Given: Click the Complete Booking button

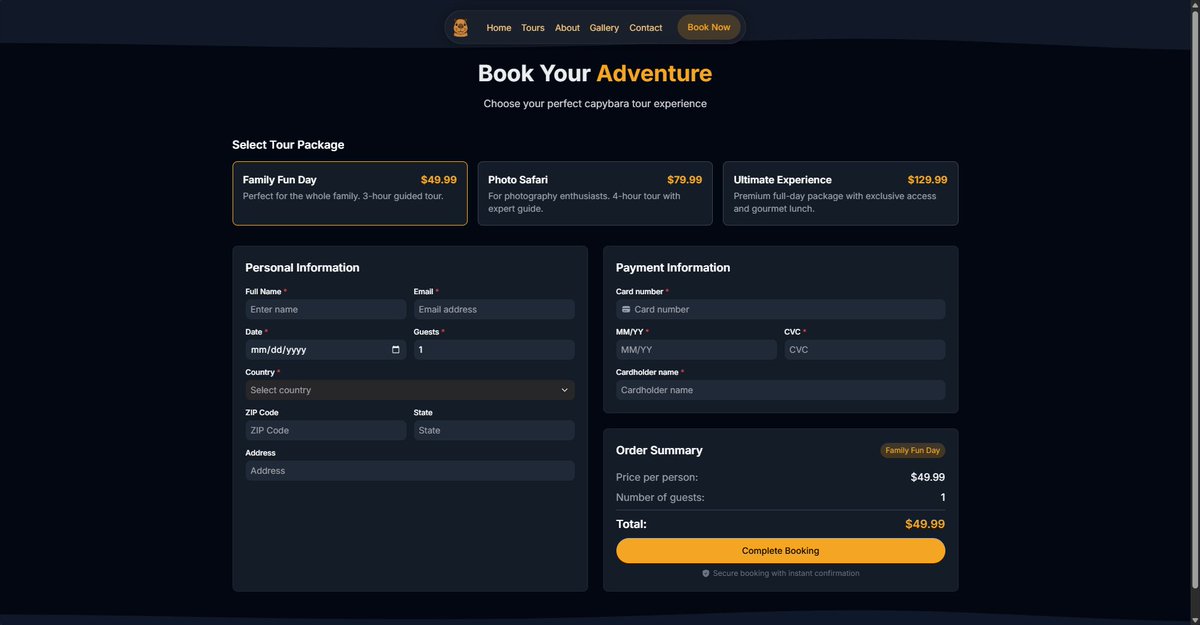Looking at the screenshot, I should (780, 551).
